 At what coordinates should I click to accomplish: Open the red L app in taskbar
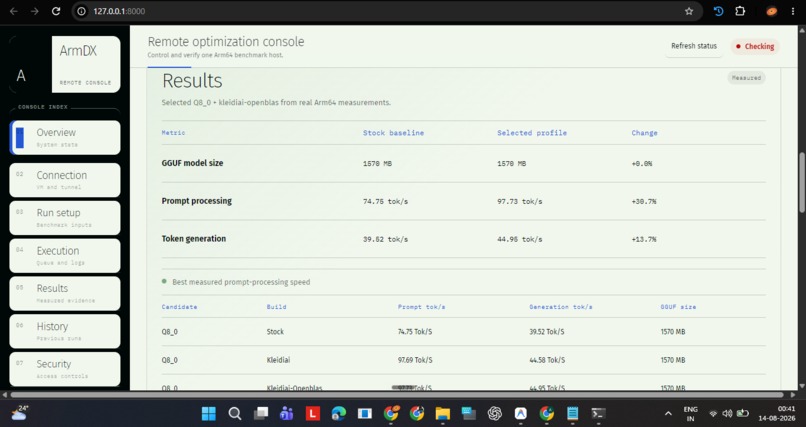(313, 414)
